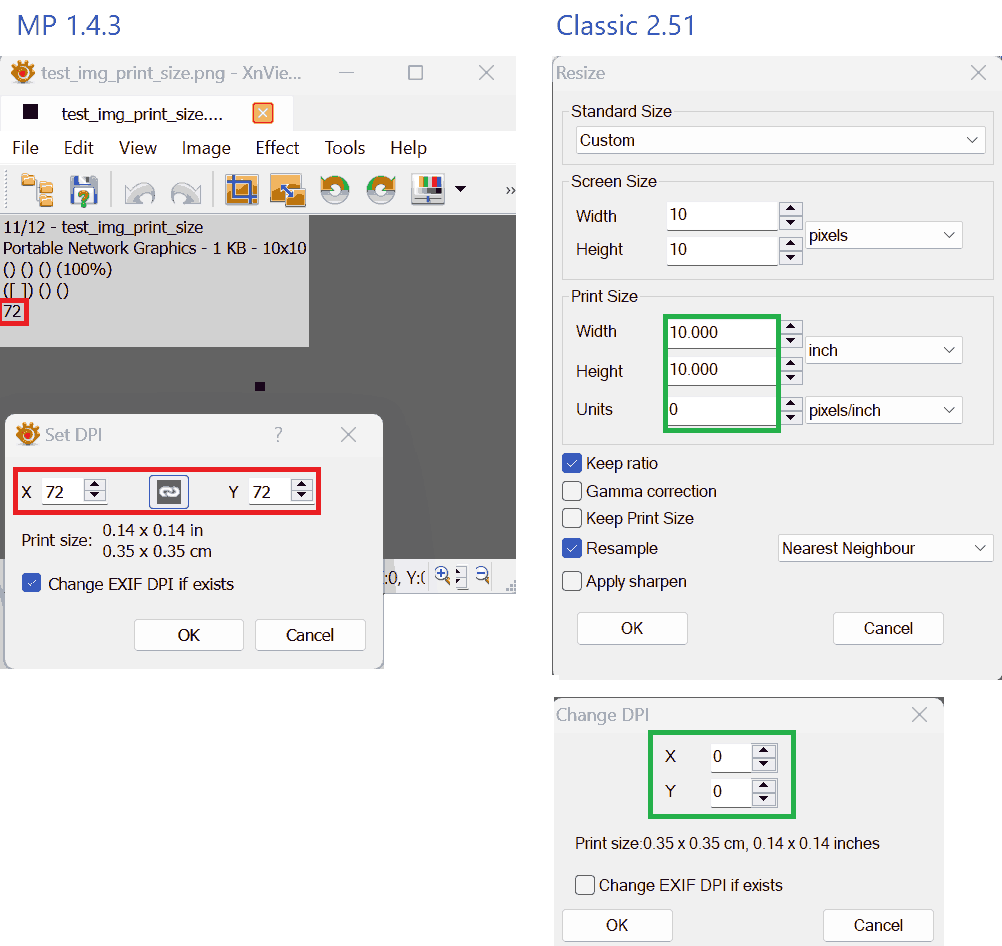The width and height of the screenshot is (1002, 946).
Task: Click OK in the Set DPI dialog
Action: pos(189,635)
